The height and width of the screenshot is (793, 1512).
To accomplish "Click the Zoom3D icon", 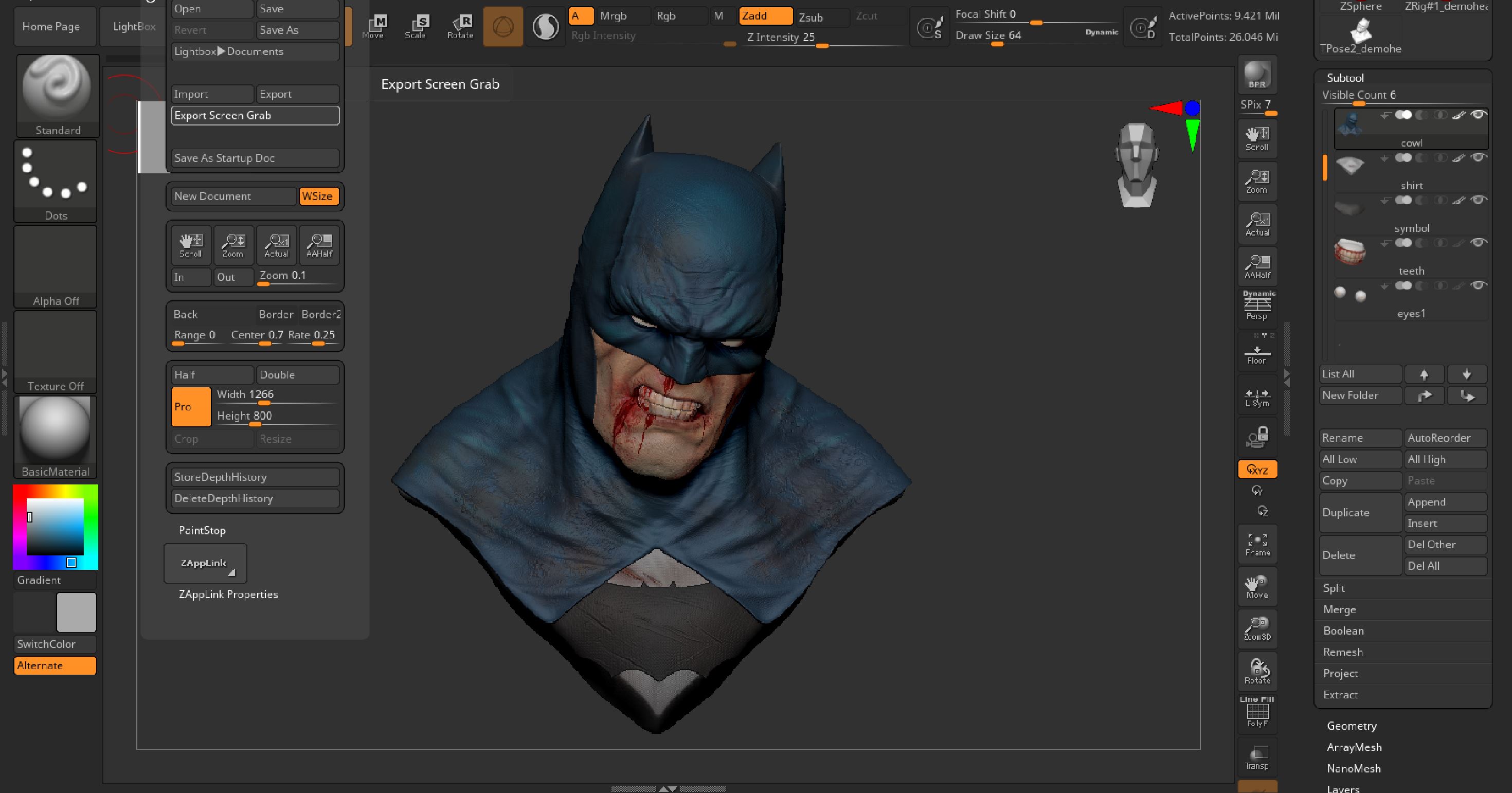I will pyautogui.click(x=1257, y=628).
